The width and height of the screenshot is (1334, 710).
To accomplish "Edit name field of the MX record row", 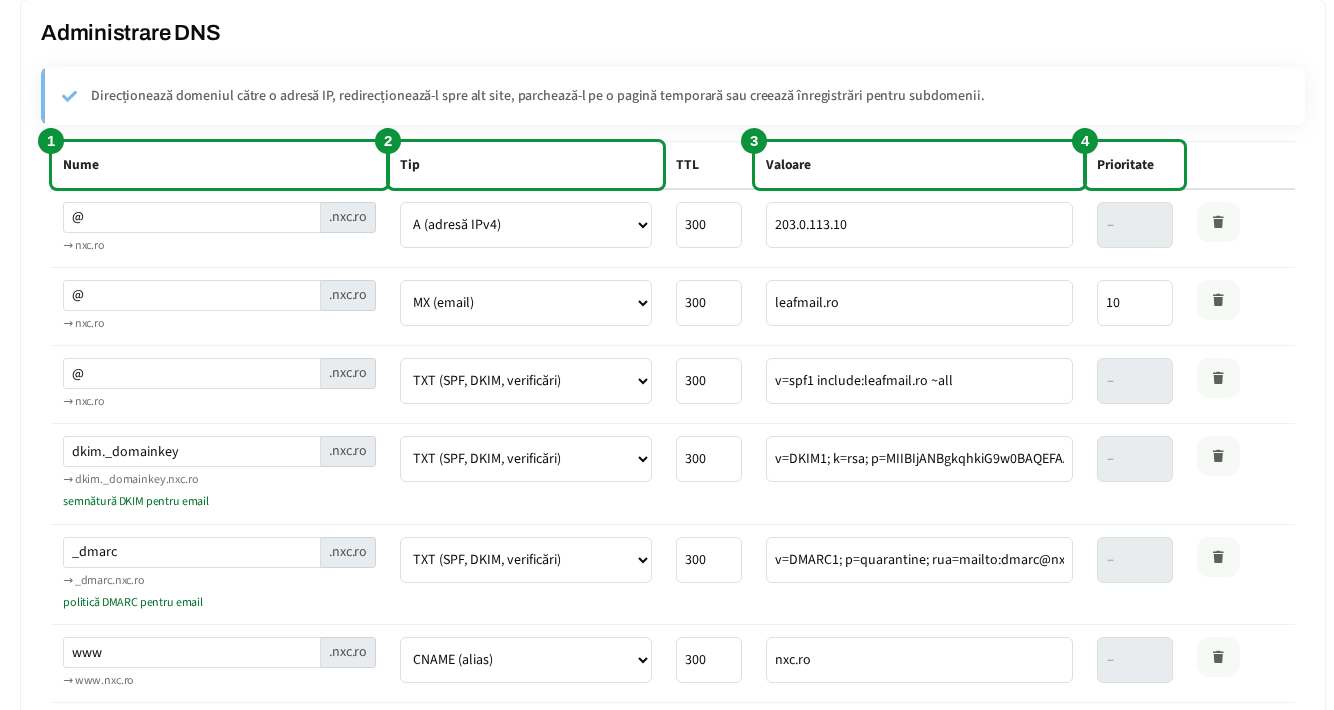I will click(192, 295).
